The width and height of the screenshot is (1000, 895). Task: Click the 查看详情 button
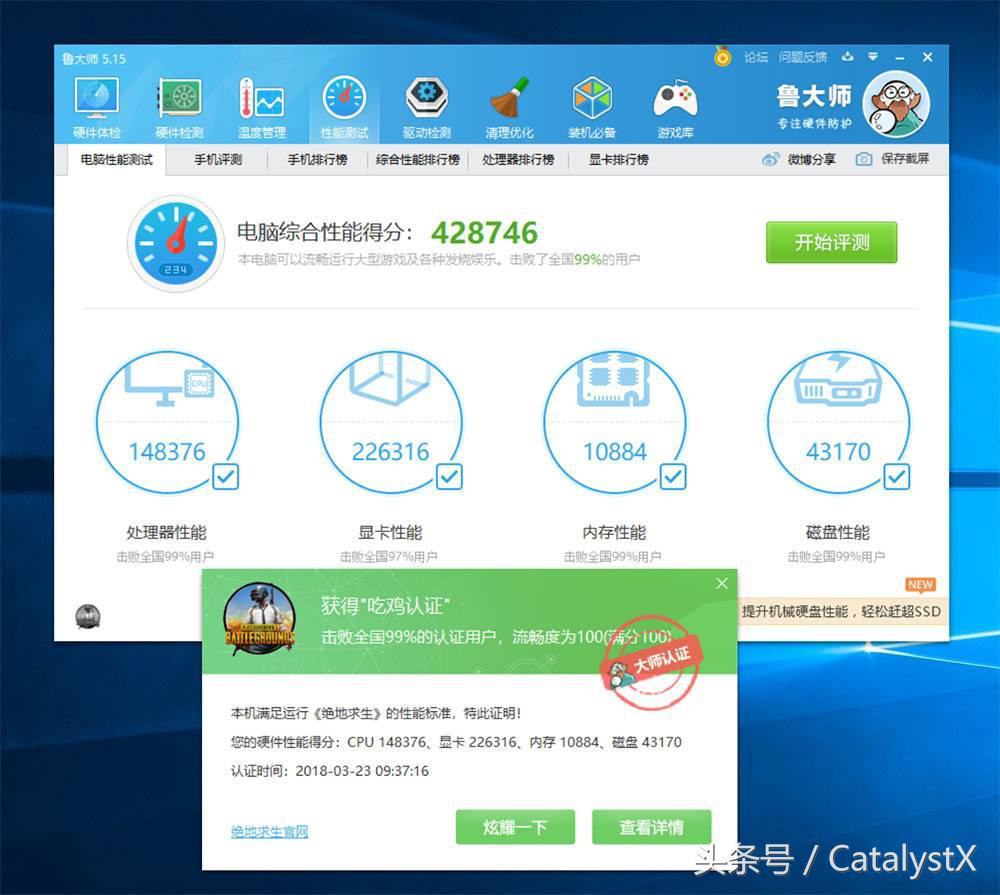click(652, 827)
